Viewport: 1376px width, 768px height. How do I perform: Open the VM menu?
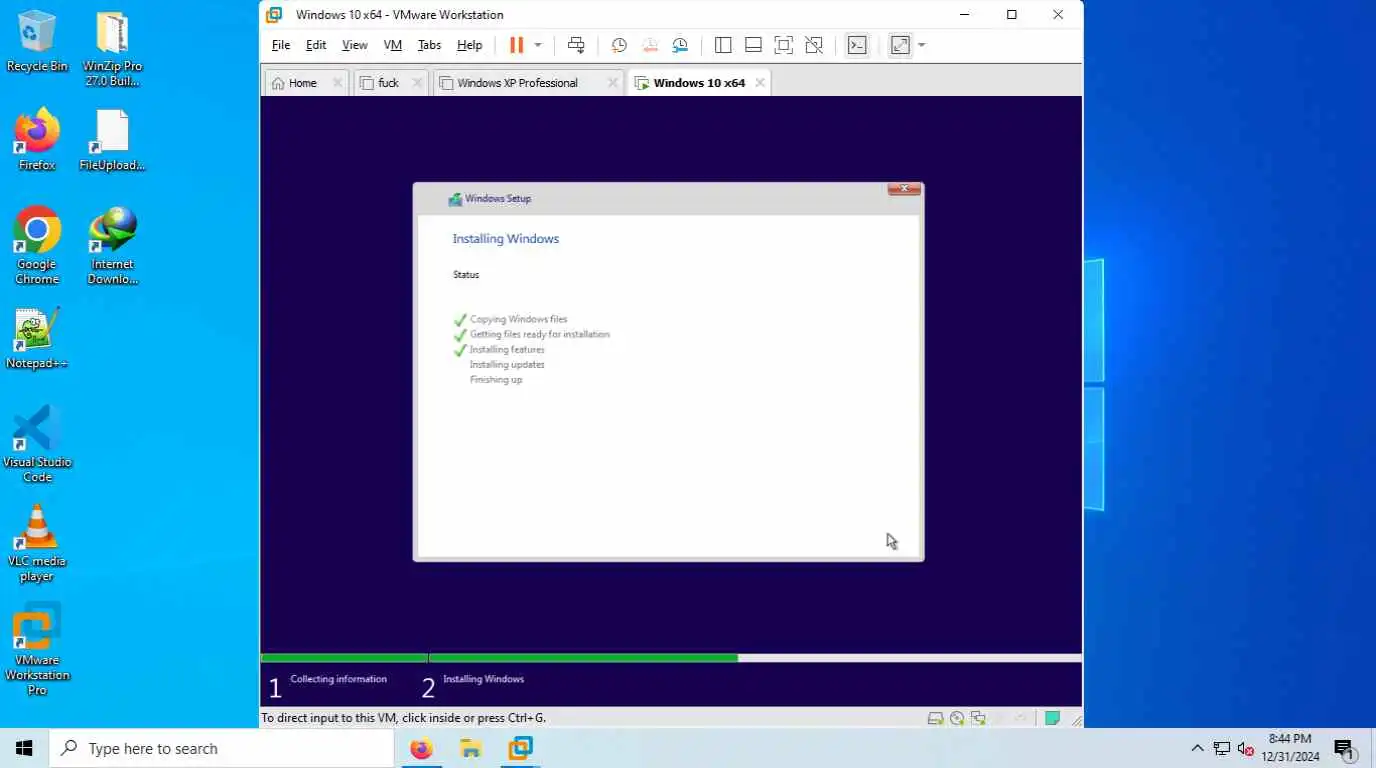(393, 45)
